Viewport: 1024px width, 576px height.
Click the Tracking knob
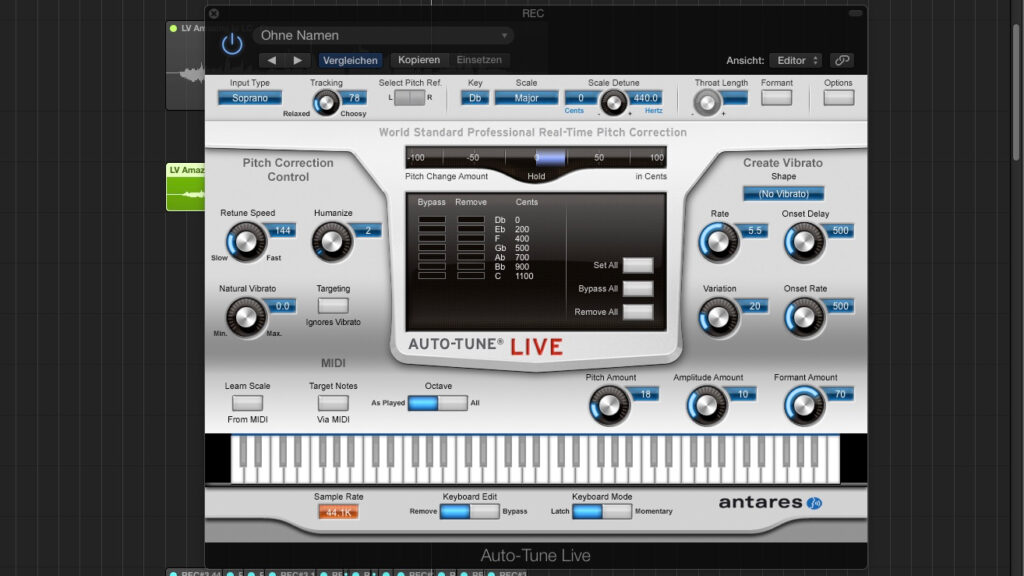tap(325, 103)
